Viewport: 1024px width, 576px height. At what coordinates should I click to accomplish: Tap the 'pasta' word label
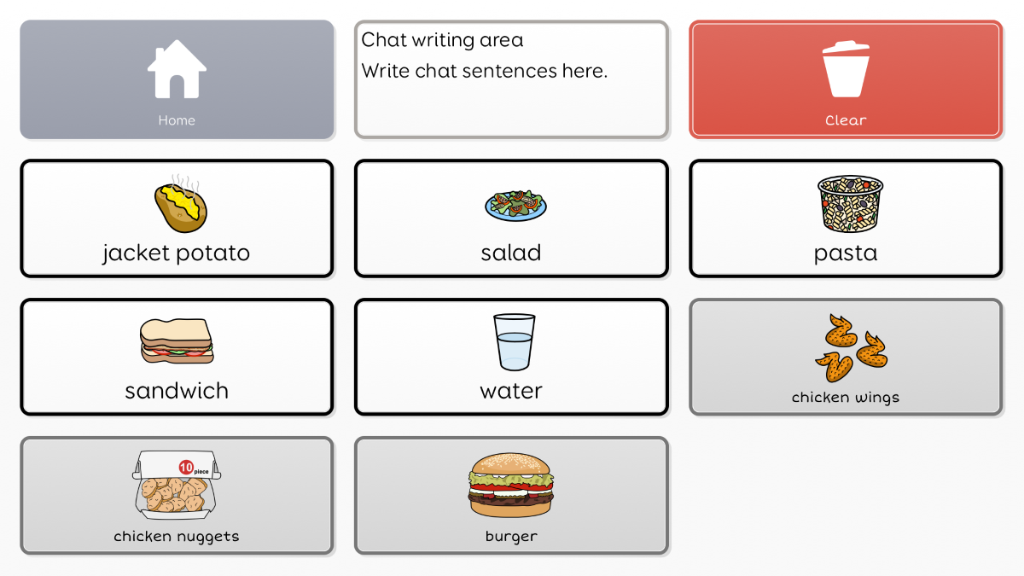point(845,254)
